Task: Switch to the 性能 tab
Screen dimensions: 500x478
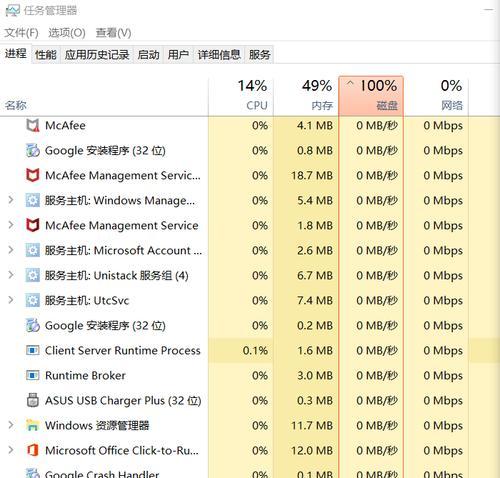Action: coord(46,54)
